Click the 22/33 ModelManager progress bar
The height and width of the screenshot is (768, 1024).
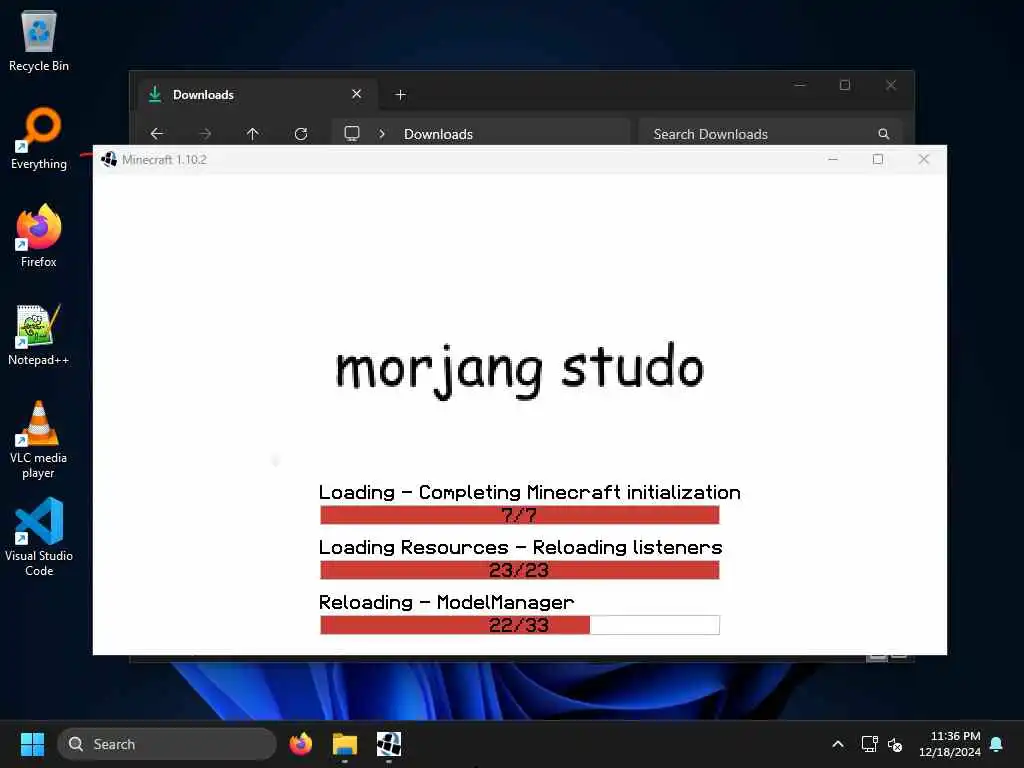(x=520, y=625)
